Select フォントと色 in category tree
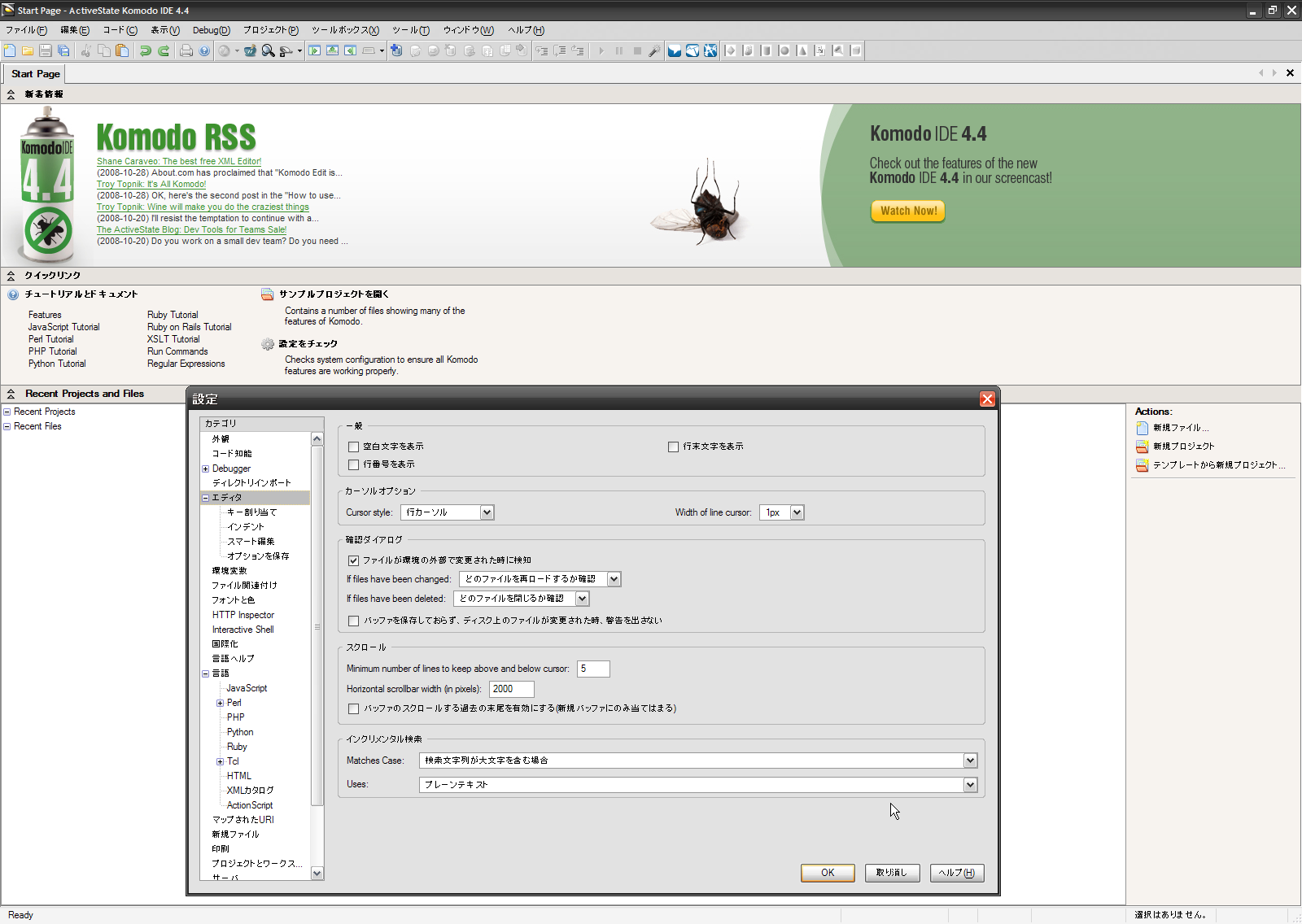1302x924 pixels. (x=234, y=600)
